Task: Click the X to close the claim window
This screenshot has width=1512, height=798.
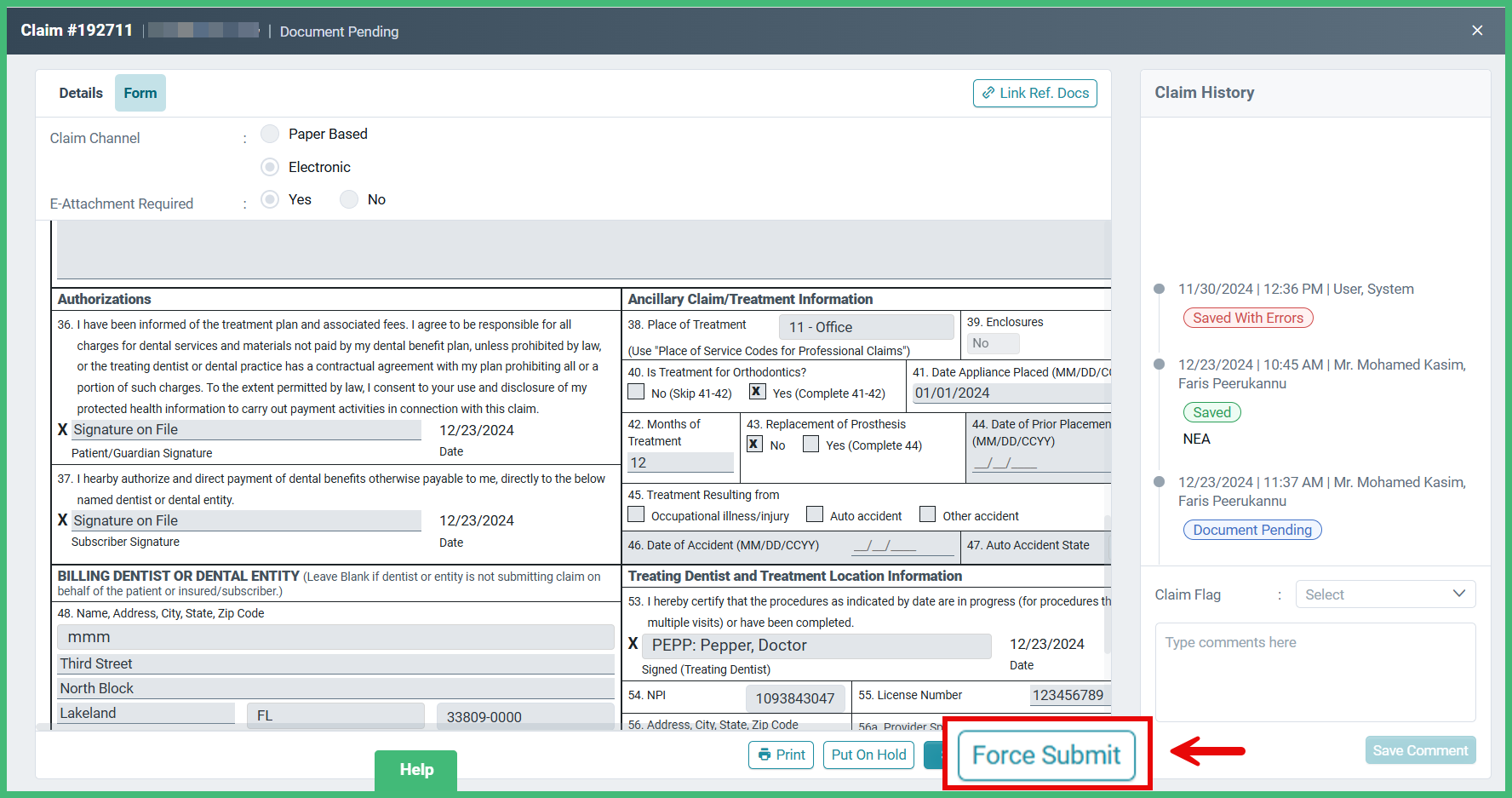Action: click(1477, 30)
